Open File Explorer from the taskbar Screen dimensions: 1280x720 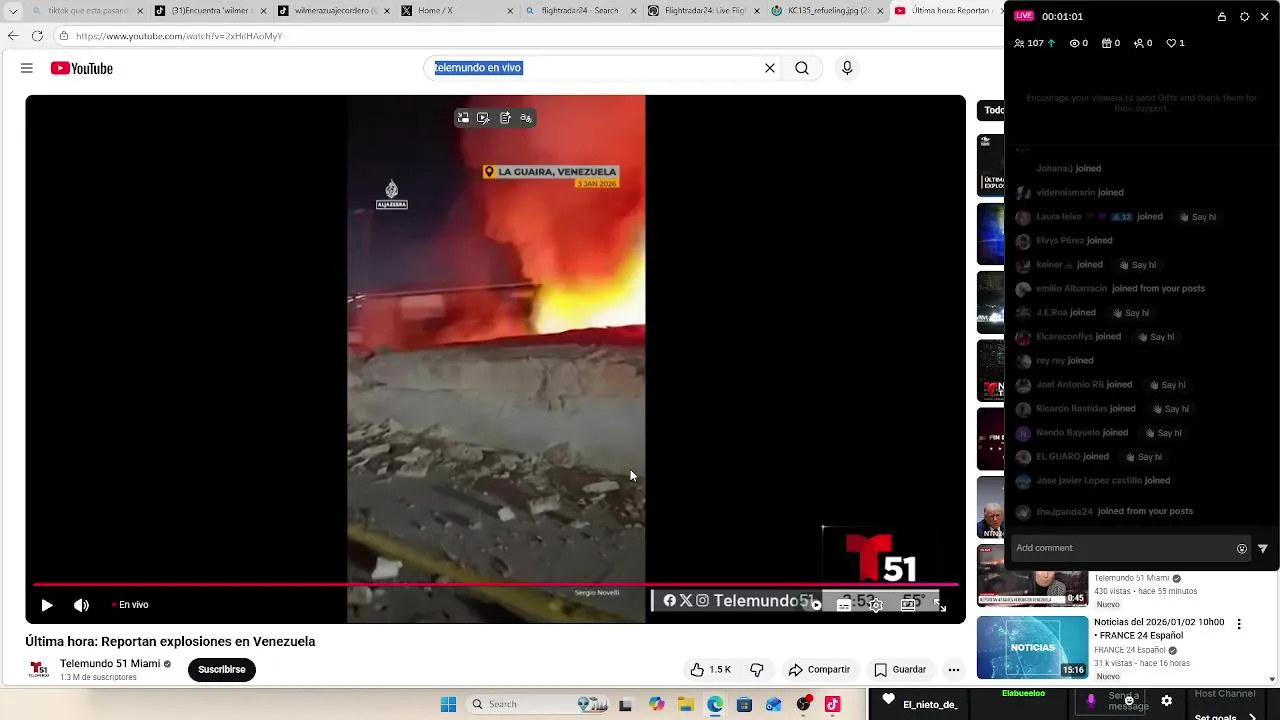686,704
